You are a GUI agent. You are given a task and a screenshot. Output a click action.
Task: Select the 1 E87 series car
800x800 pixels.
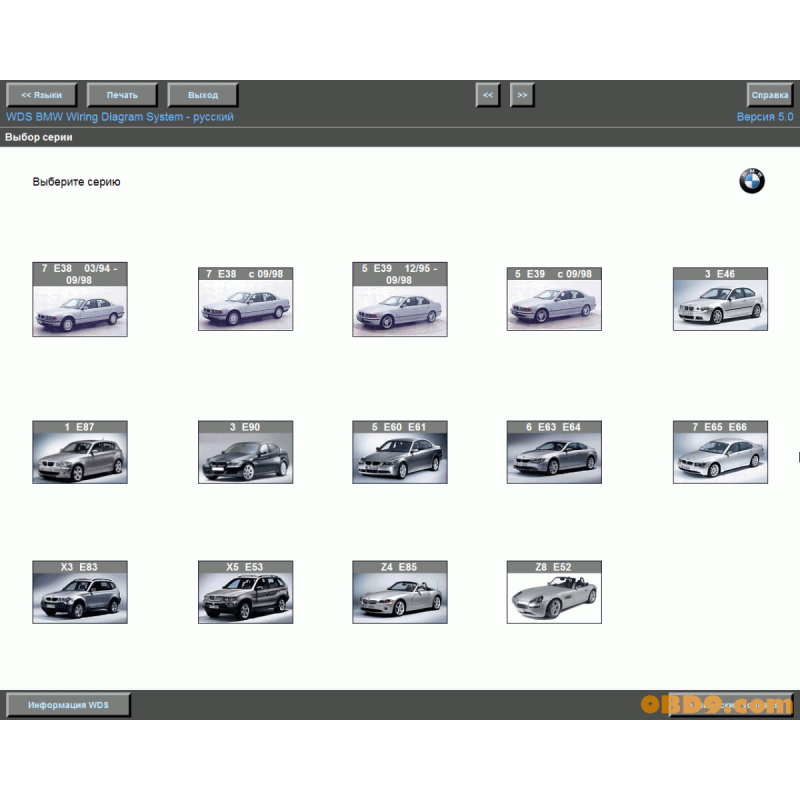click(x=80, y=452)
